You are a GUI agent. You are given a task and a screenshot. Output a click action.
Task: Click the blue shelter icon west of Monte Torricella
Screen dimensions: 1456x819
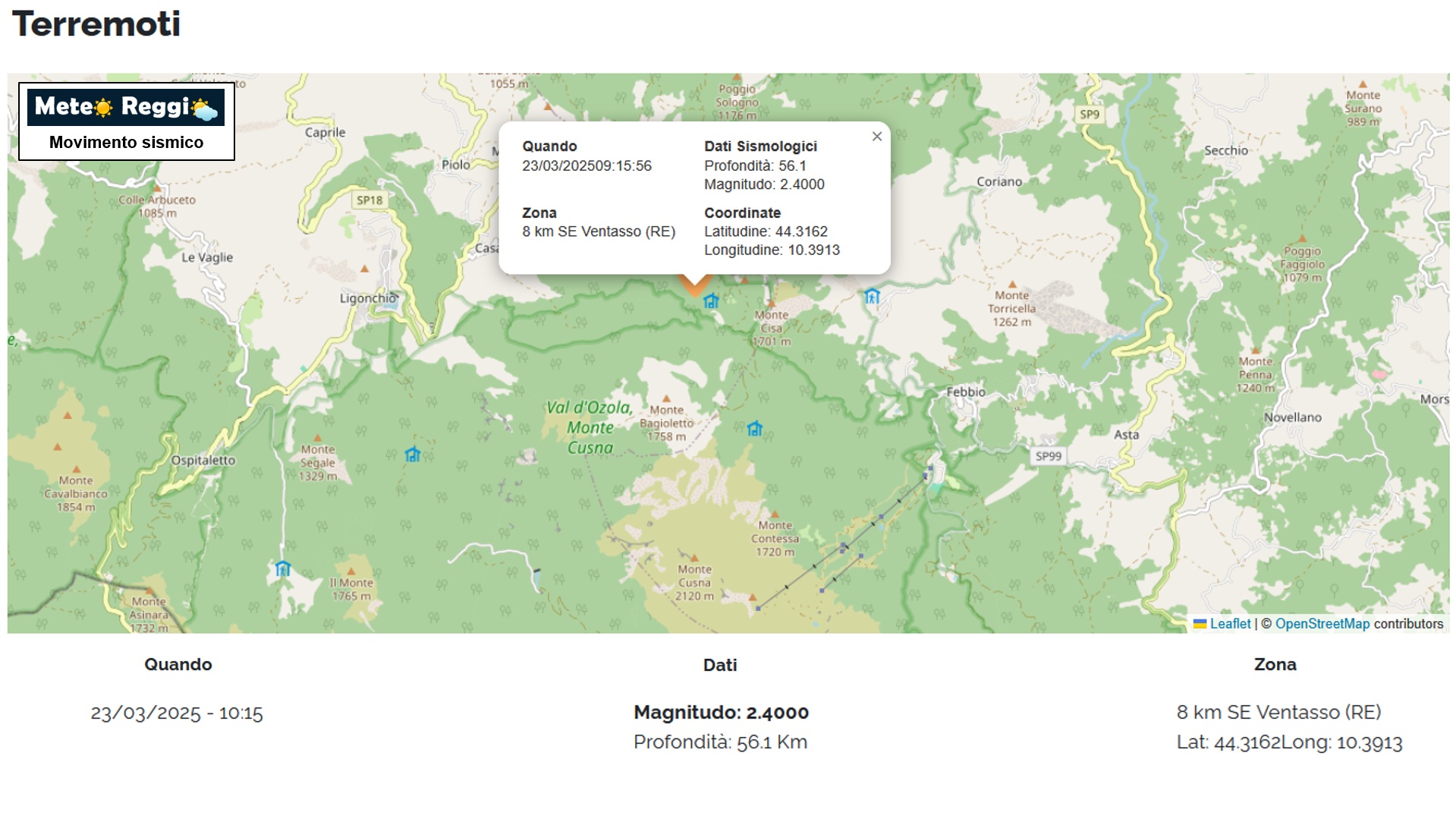872,296
